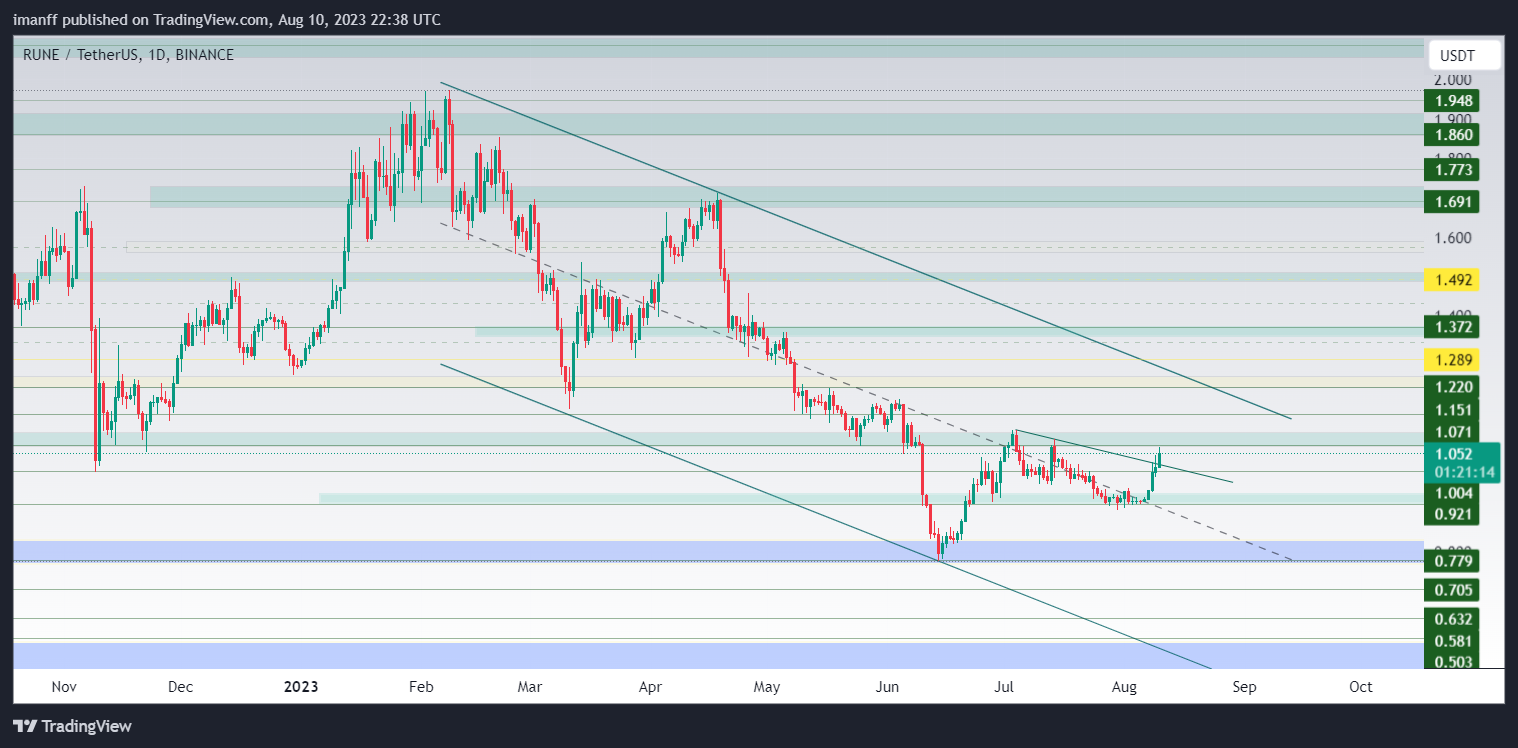1518x748 pixels.
Task: Click Dec on the time axis
Action: point(180,687)
